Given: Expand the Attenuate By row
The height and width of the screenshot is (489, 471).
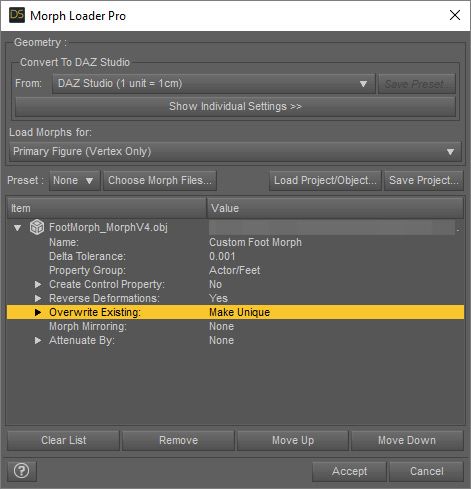Looking at the screenshot, I should click(38, 340).
